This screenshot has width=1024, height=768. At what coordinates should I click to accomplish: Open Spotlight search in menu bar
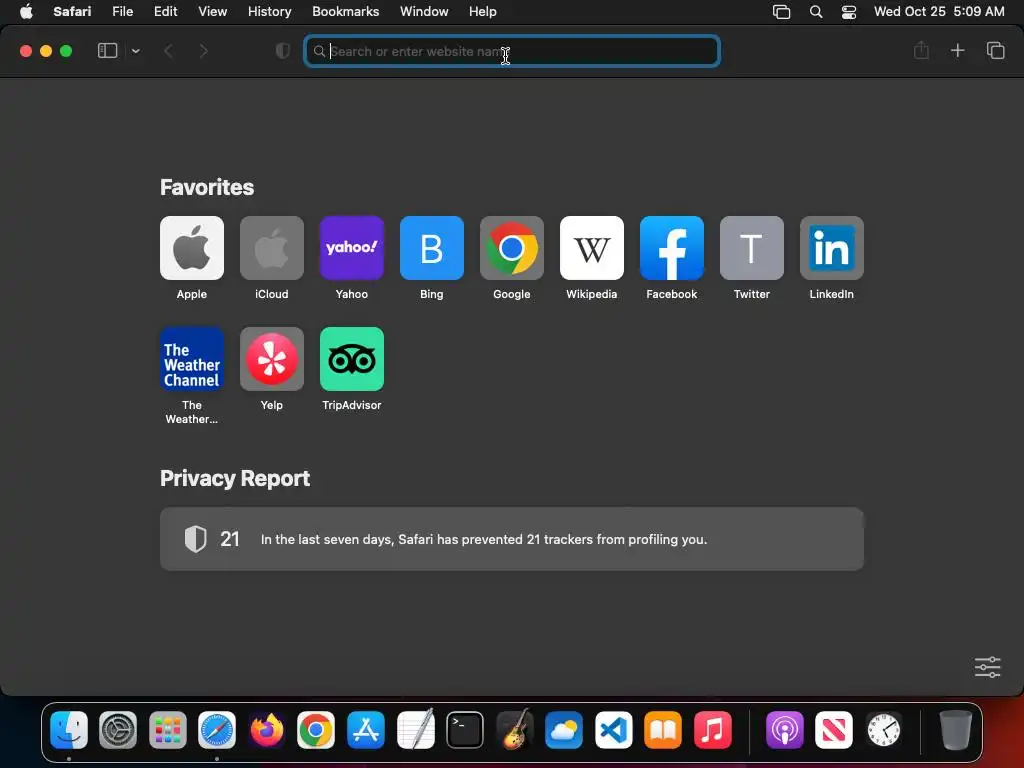[816, 11]
